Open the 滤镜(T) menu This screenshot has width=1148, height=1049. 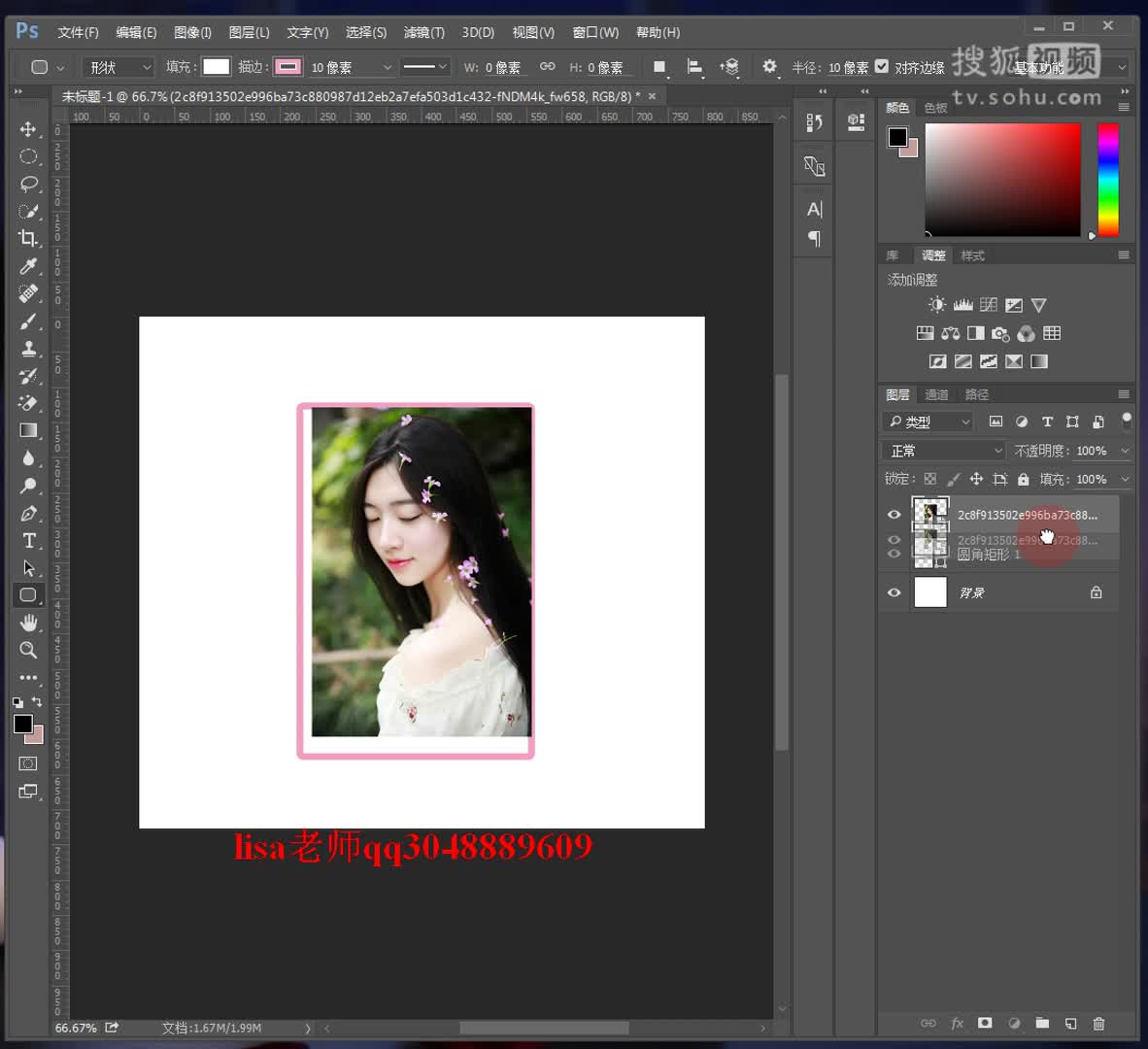pos(423,32)
